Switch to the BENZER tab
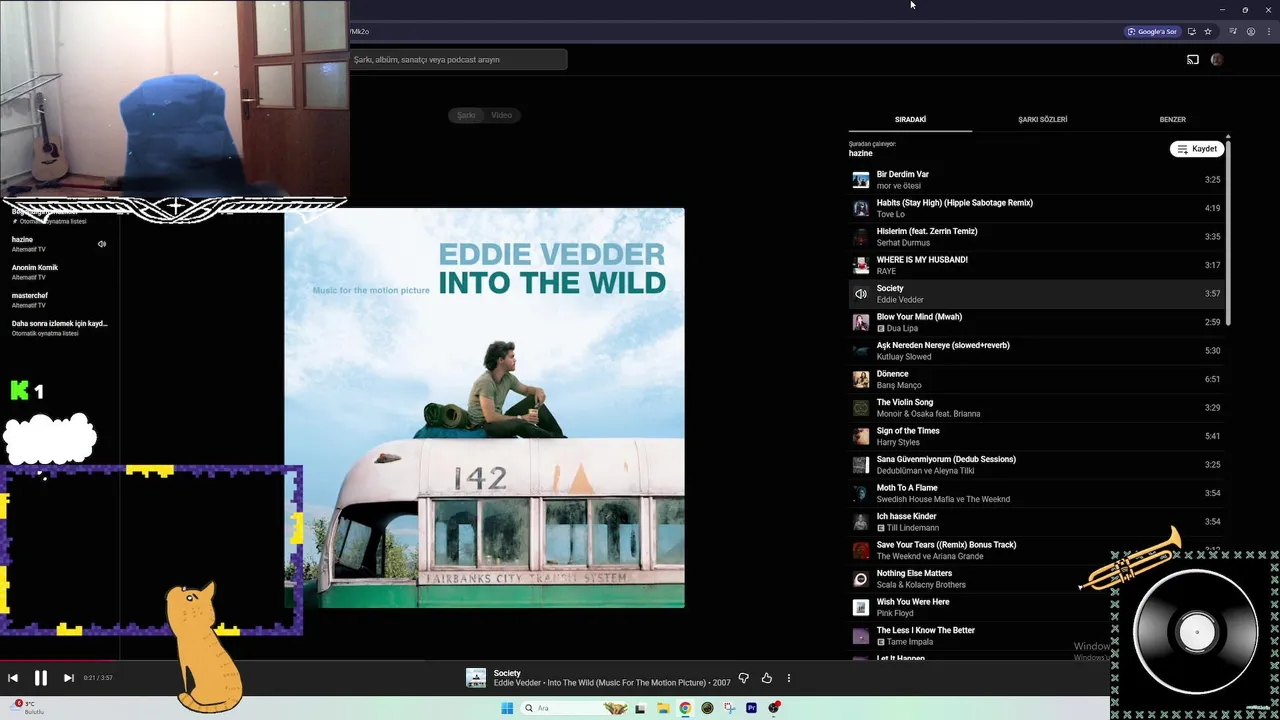This screenshot has height=720, width=1280. point(1172,120)
